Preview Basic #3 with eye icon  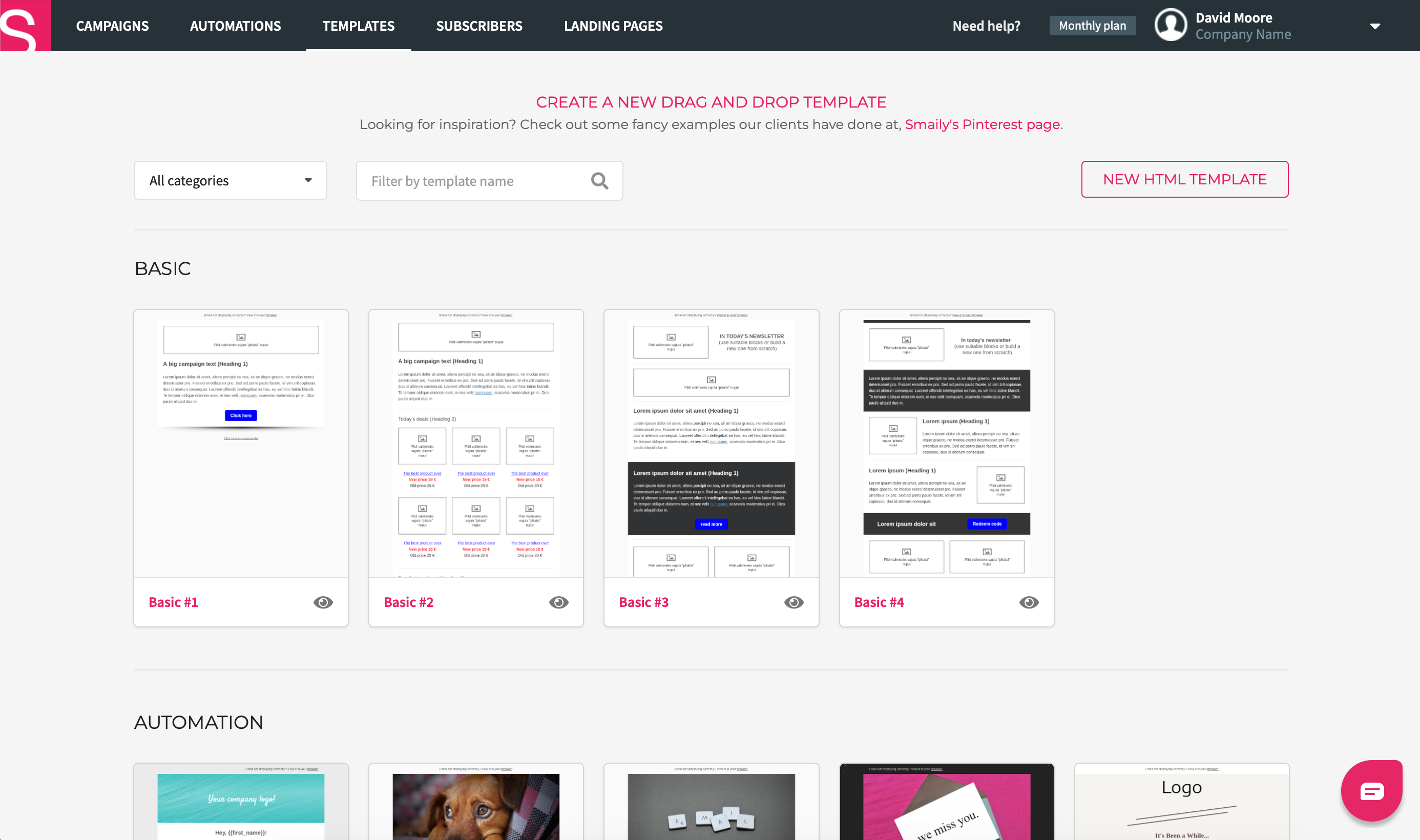(793, 602)
